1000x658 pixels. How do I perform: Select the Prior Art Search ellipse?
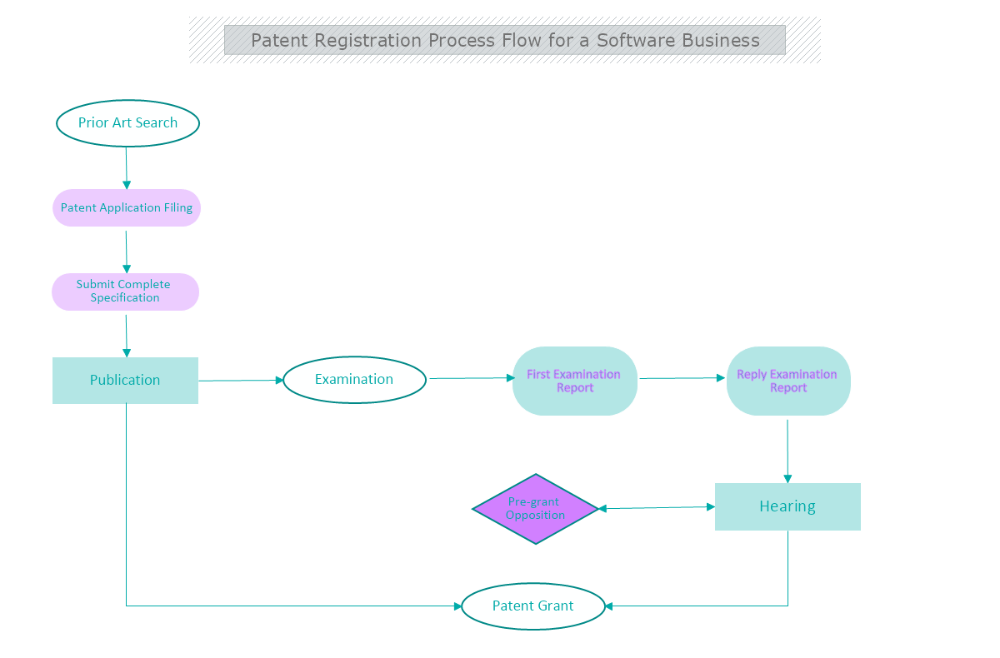(x=127, y=123)
